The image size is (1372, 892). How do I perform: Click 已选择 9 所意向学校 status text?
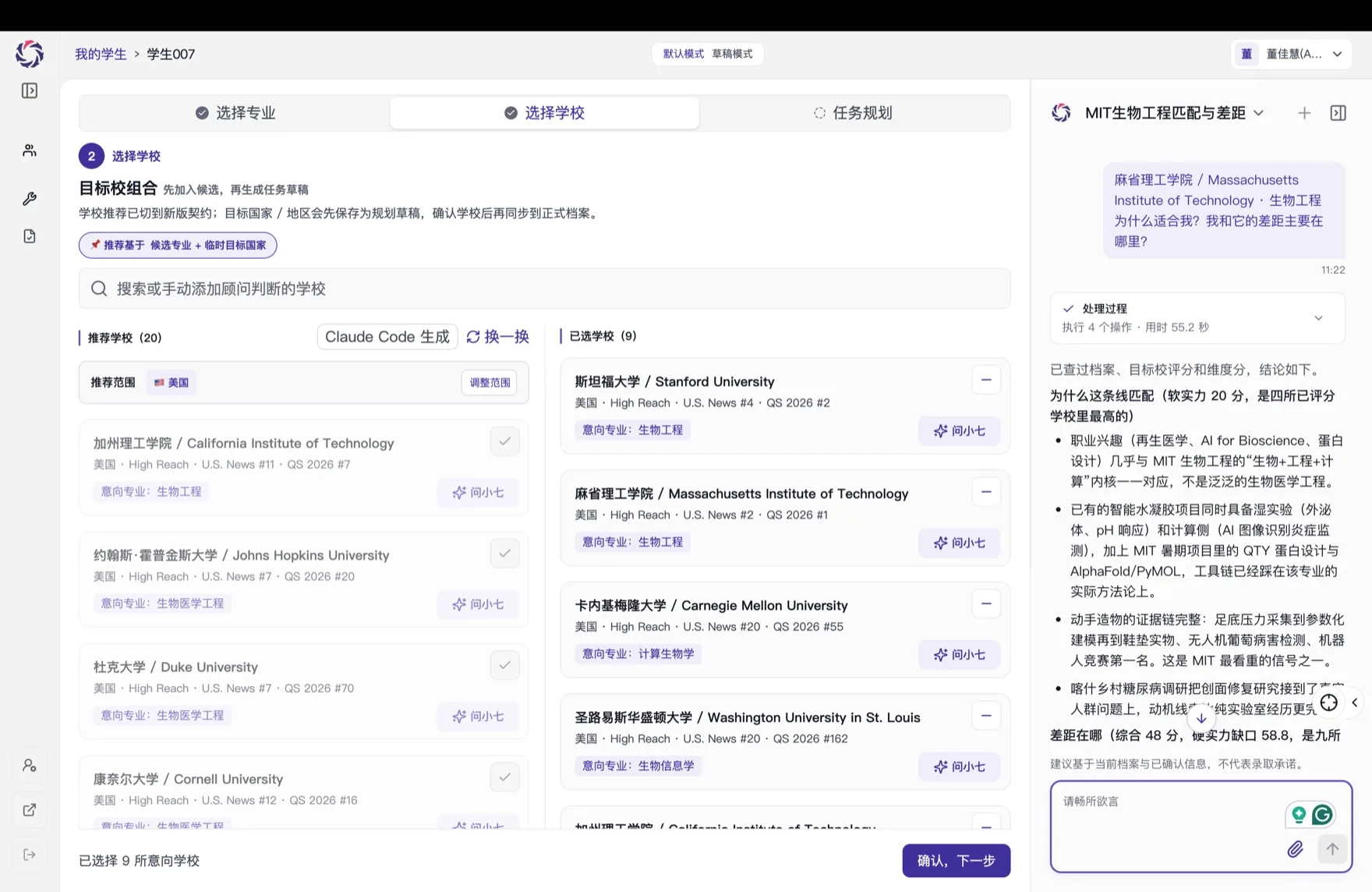click(139, 861)
